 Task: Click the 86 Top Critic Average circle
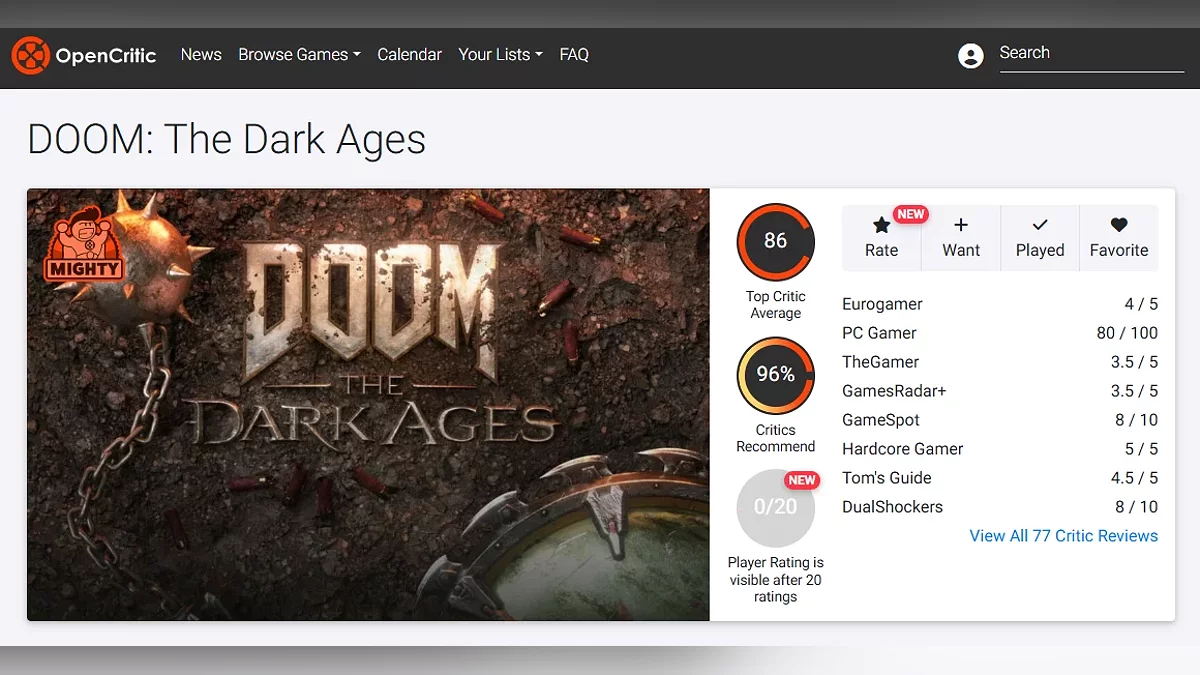click(x=775, y=241)
